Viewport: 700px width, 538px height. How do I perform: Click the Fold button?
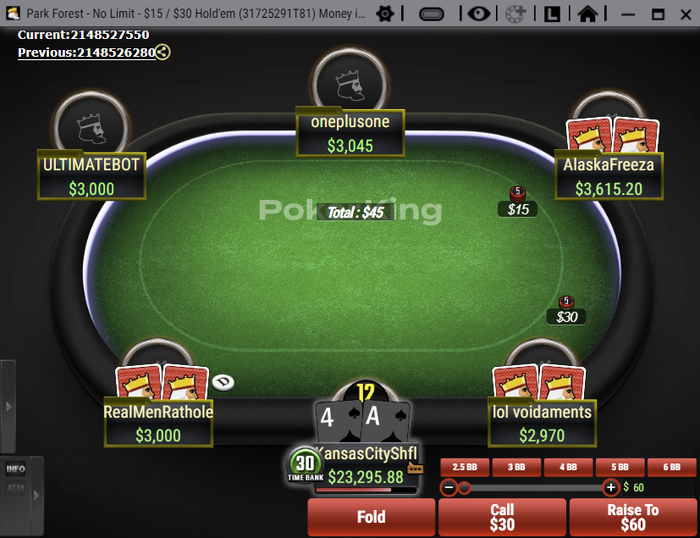371,517
